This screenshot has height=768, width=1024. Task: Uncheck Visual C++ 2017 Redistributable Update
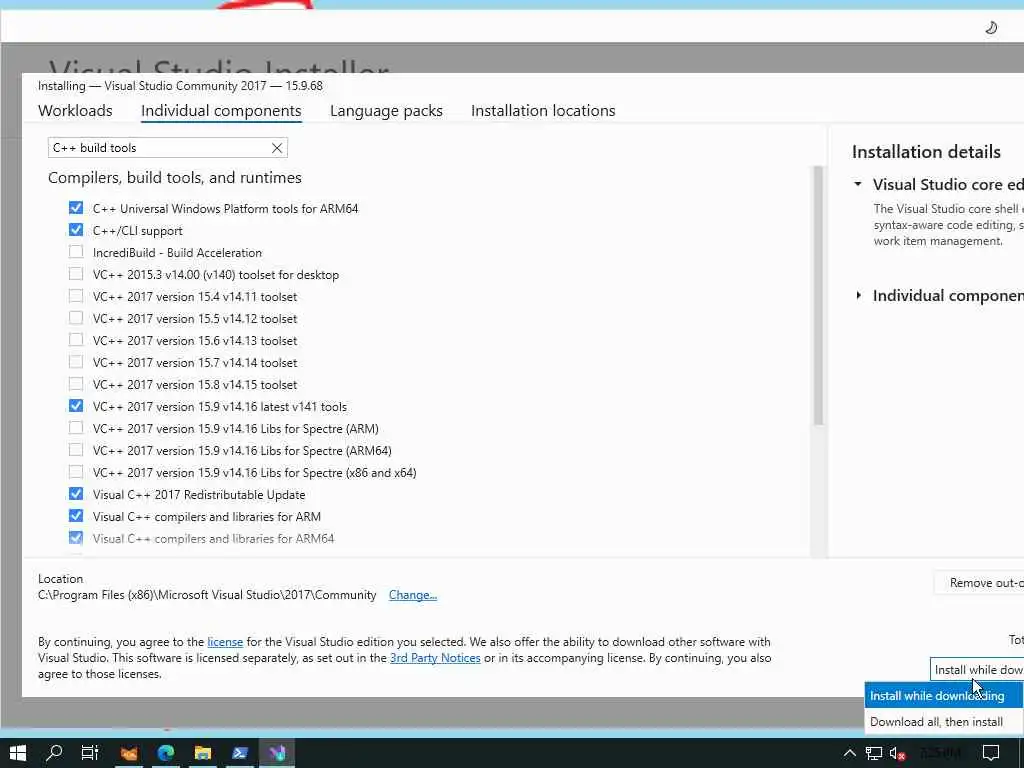click(x=76, y=494)
